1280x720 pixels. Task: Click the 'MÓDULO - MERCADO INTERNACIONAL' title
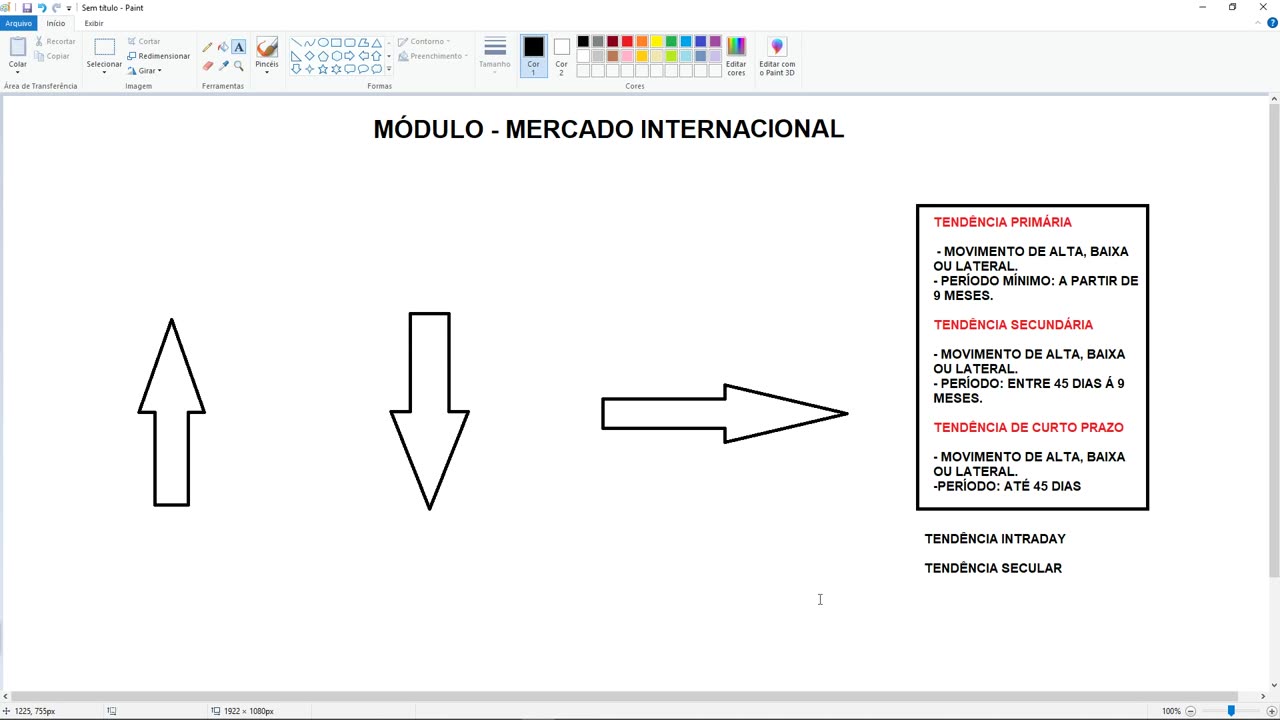(609, 129)
